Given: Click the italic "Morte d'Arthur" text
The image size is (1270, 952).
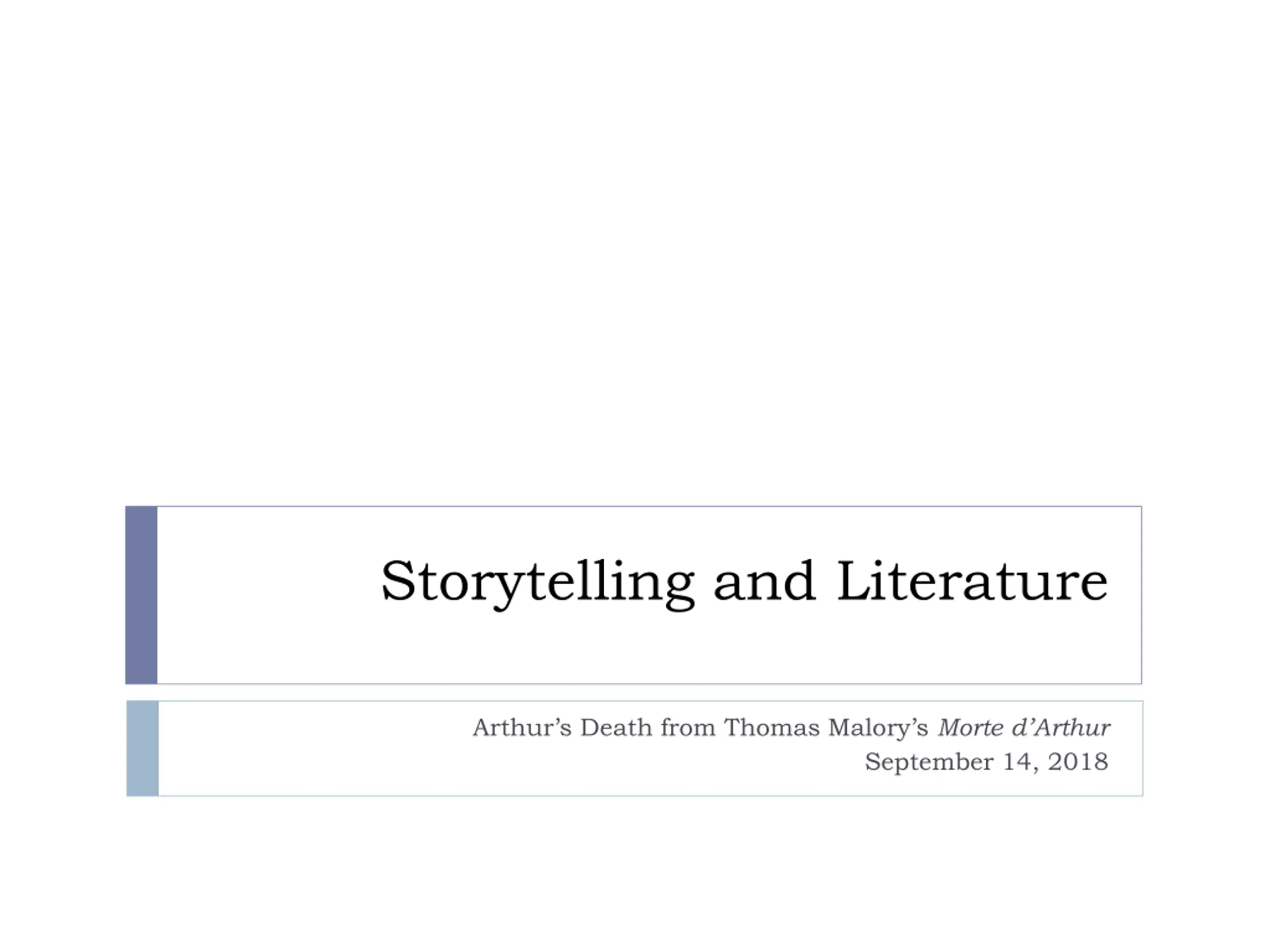Looking at the screenshot, I should click(1024, 727).
